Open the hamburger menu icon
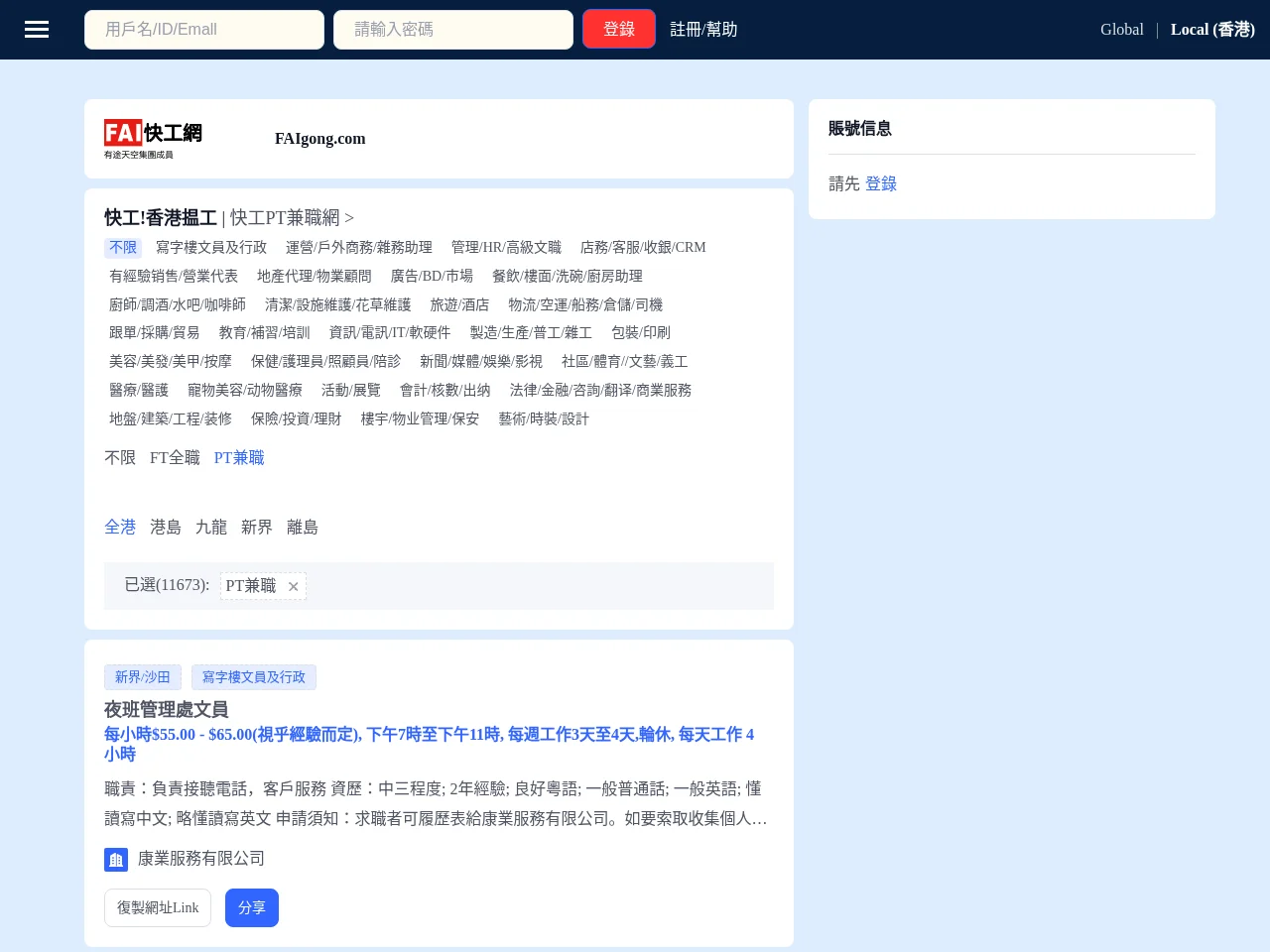 37,30
